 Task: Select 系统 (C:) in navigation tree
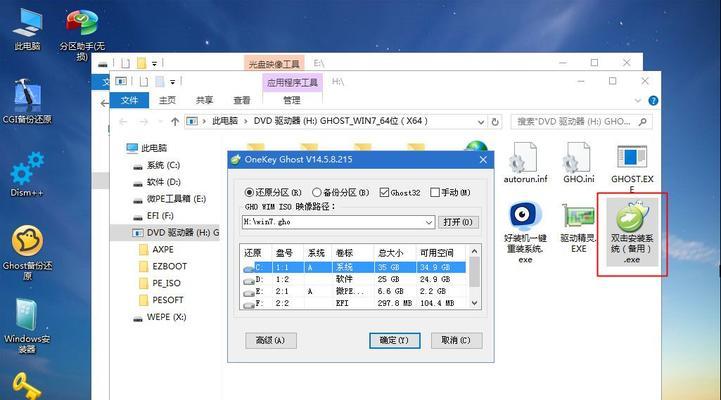[x=157, y=165]
